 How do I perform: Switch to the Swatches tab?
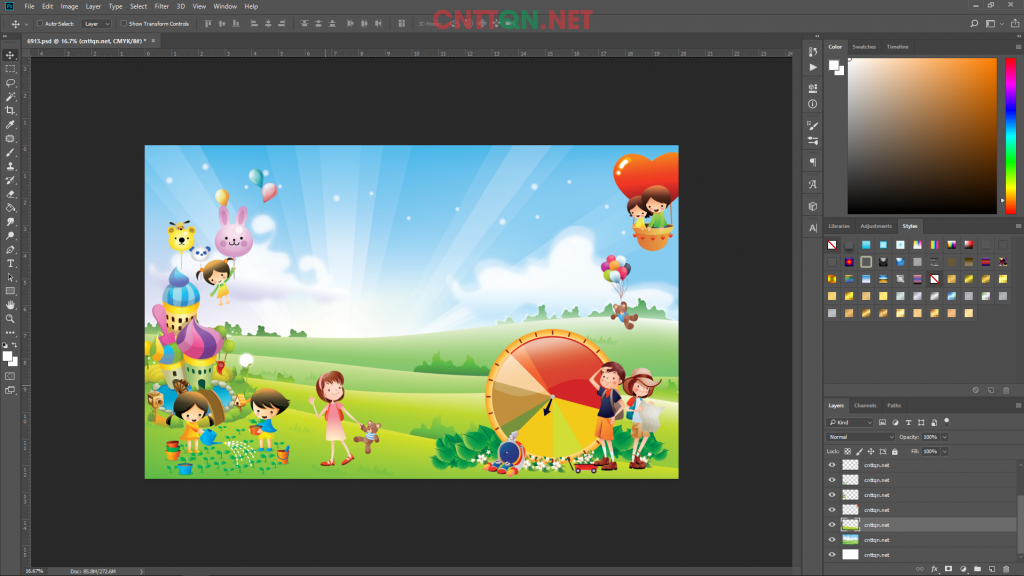pos(863,47)
